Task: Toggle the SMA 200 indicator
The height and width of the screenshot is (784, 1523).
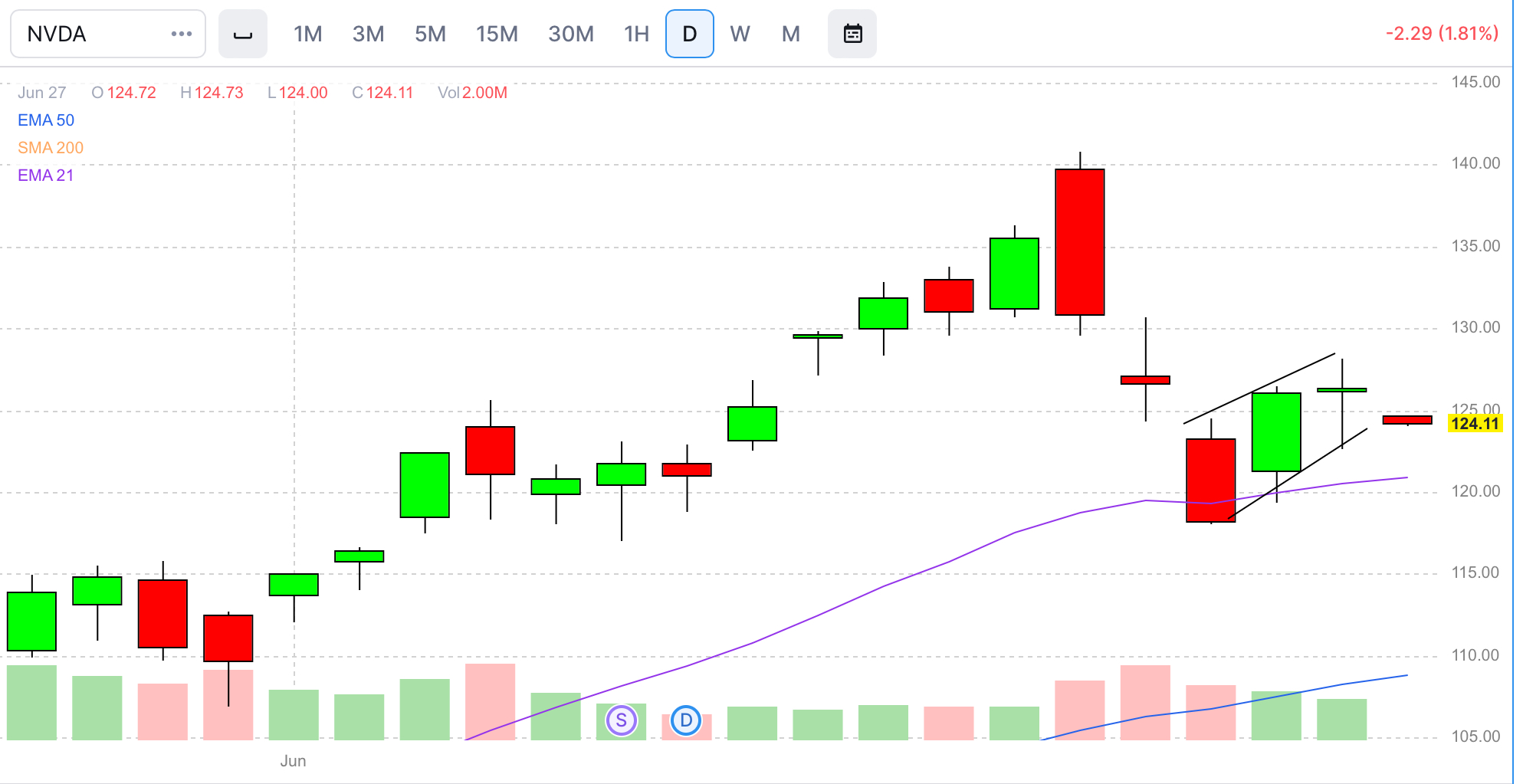Action: [x=51, y=147]
